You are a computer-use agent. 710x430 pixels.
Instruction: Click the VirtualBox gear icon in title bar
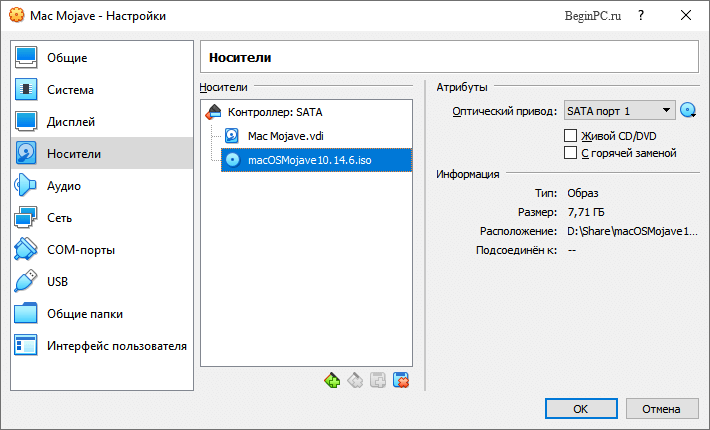click(x=16, y=15)
